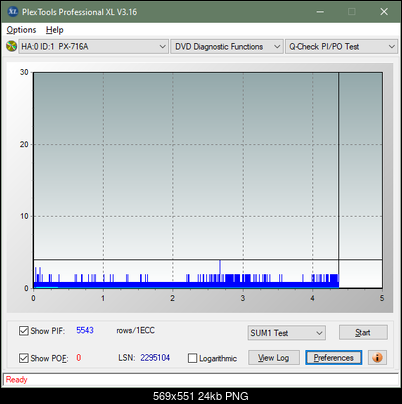This screenshot has height=404, width=402.
Task: Expand the SUM1 Test dropdown
Action: pos(287,333)
